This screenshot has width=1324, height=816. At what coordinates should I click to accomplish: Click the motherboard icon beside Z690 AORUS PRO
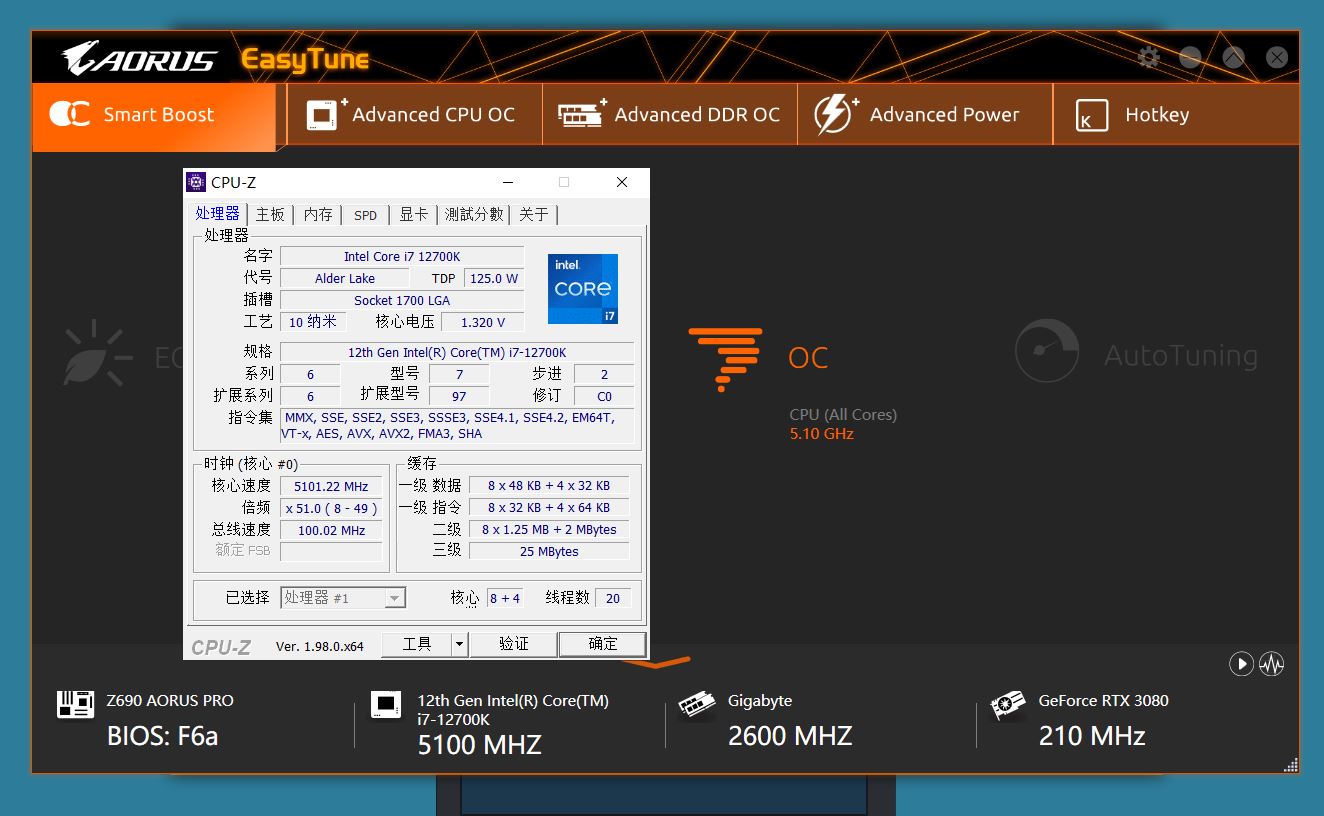pyautogui.click(x=75, y=704)
